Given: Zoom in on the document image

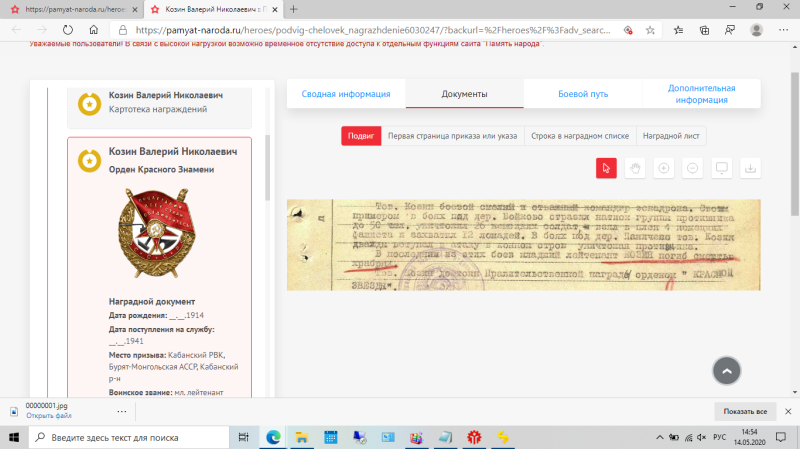Looking at the screenshot, I should 664,168.
